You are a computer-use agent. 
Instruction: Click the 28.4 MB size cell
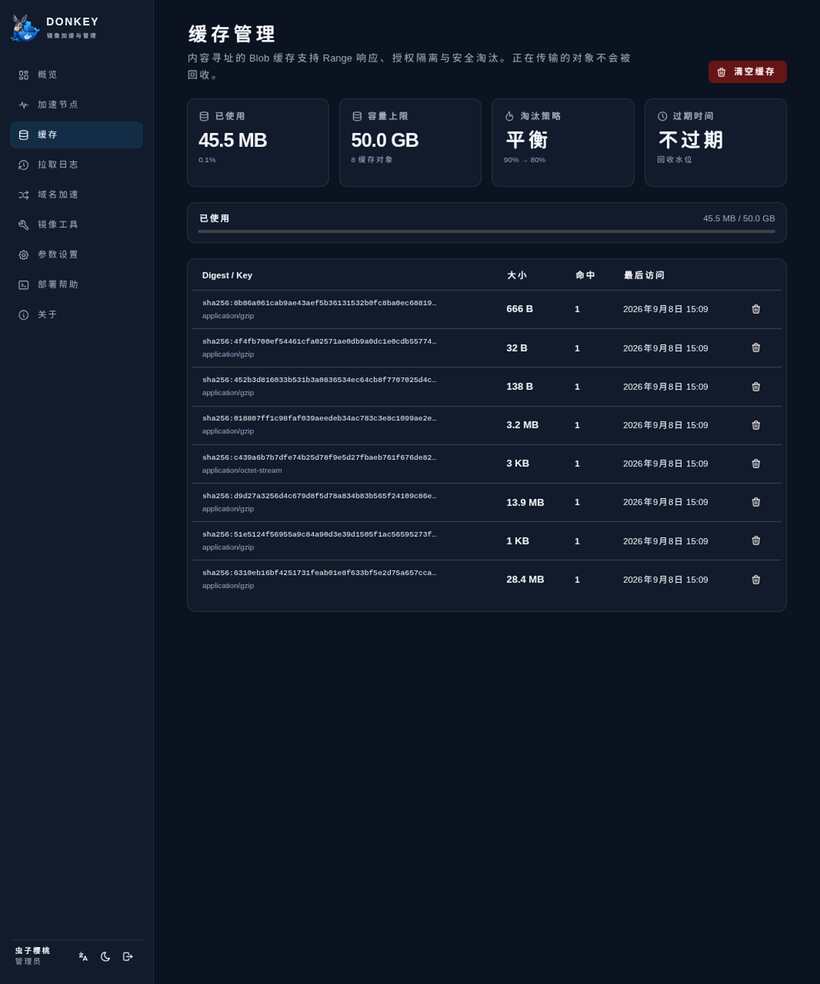pos(525,579)
